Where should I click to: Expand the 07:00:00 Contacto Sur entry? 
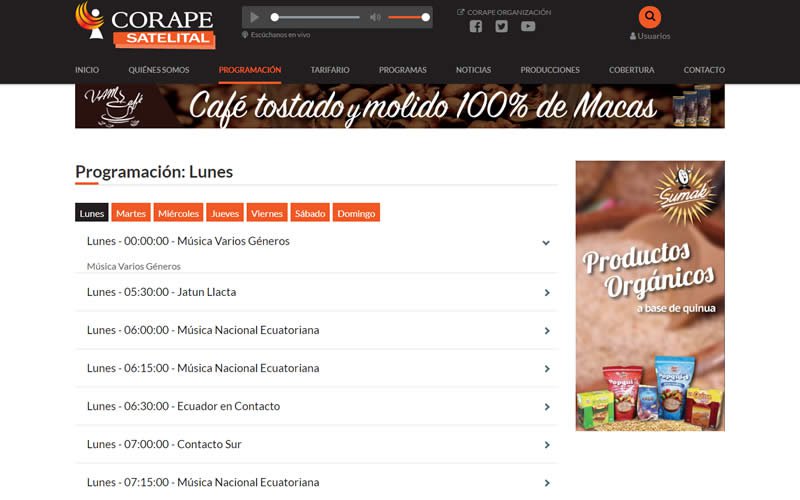pyautogui.click(x=547, y=445)
